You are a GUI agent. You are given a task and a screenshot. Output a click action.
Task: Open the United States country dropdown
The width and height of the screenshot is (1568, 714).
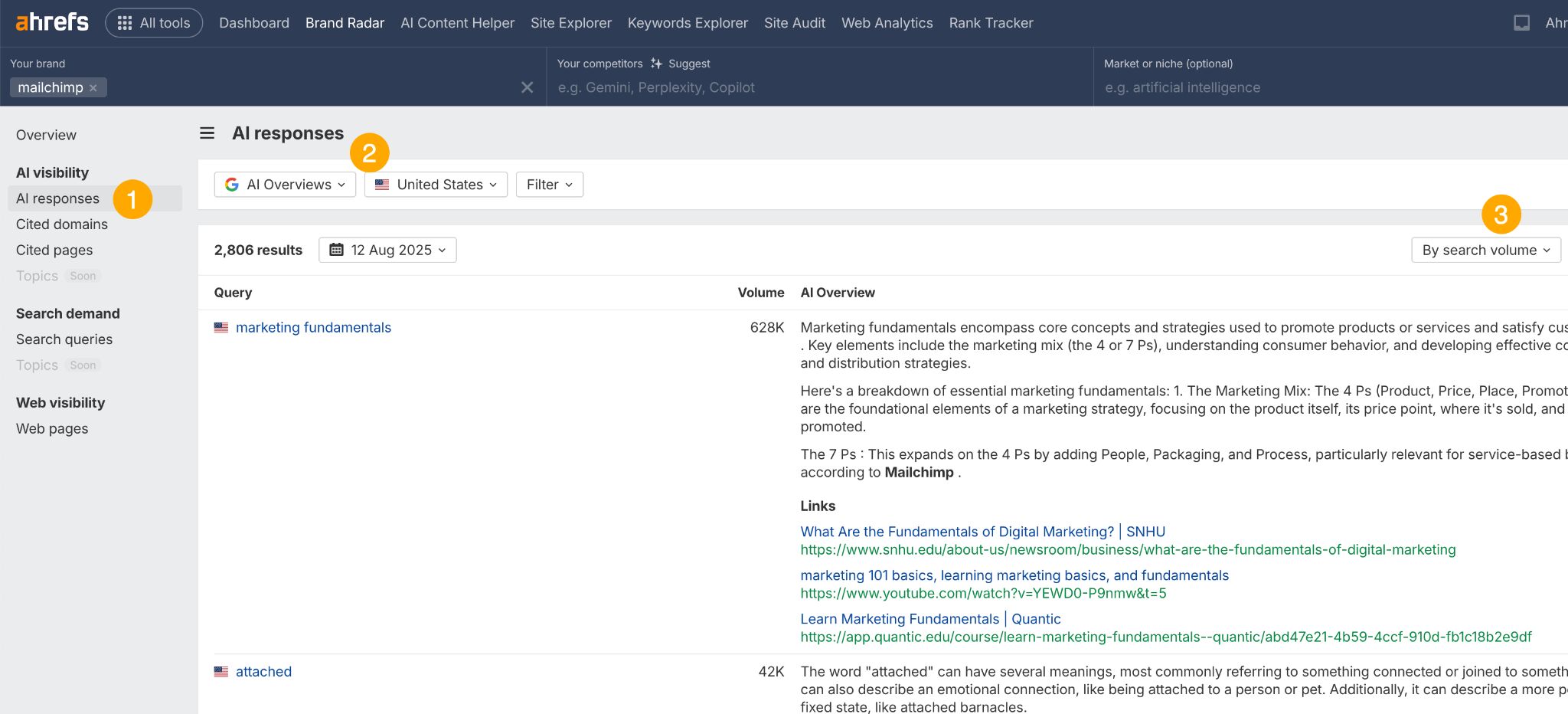(x=435, y=184)
